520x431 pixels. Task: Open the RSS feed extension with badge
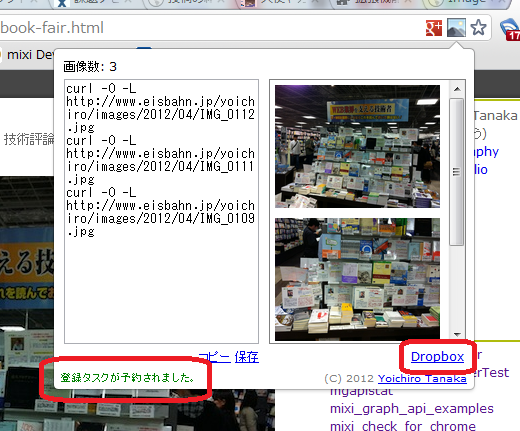pos(510,30)
